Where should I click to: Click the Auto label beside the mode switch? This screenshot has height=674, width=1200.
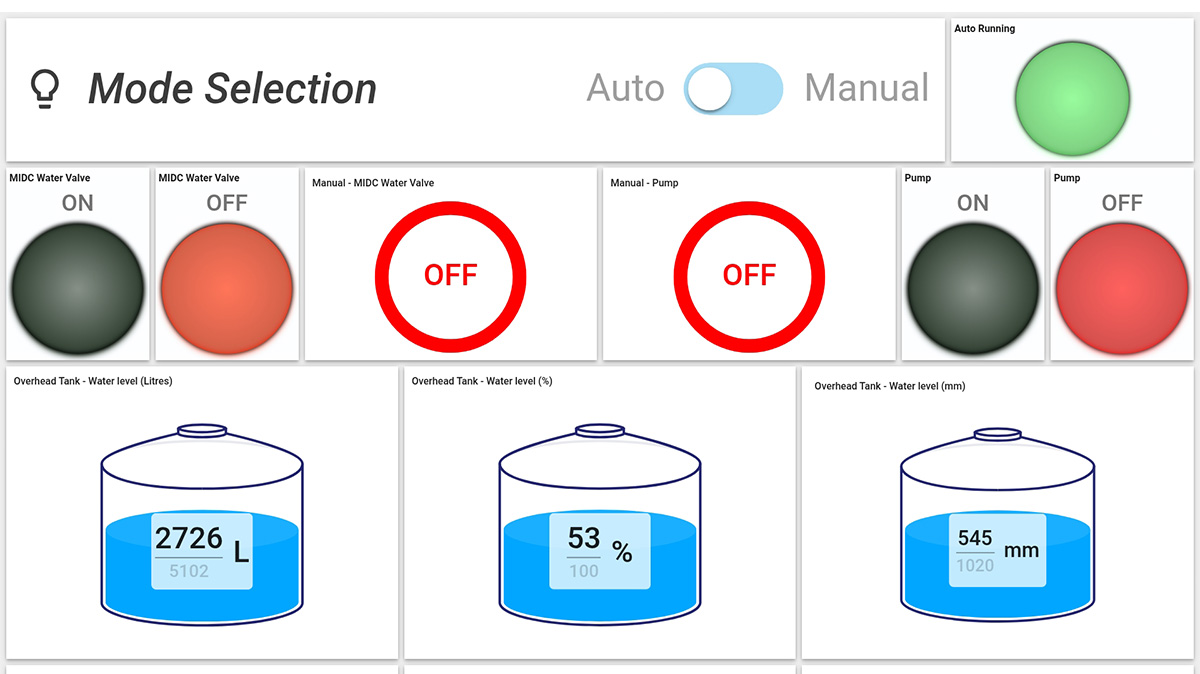point(625,88)
